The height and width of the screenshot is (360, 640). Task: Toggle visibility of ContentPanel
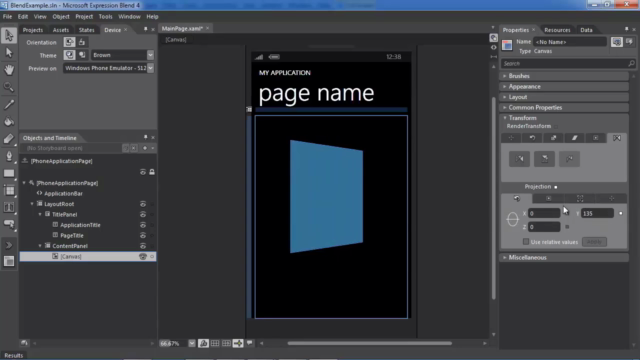(143, 246)
